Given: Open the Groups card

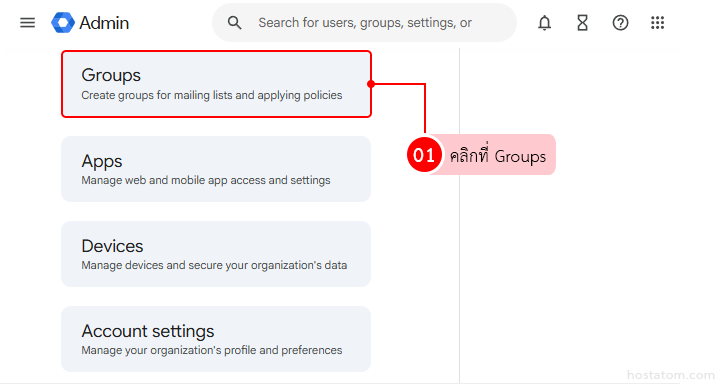Looking at the screenshot, I should point(216,84).
